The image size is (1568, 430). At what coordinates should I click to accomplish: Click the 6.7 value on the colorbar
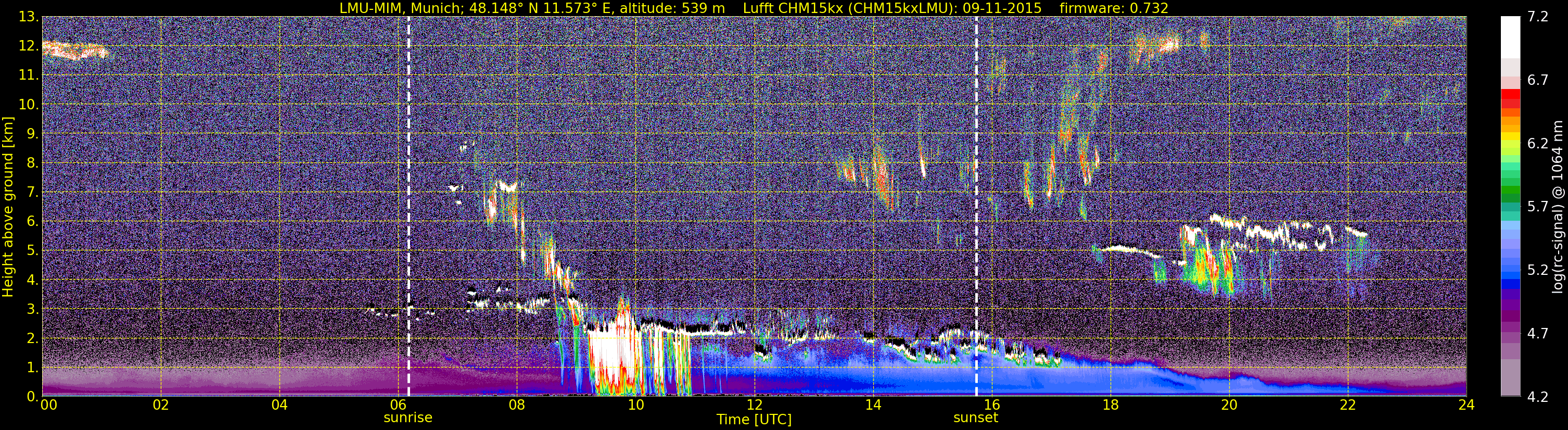click(1538, 80)
